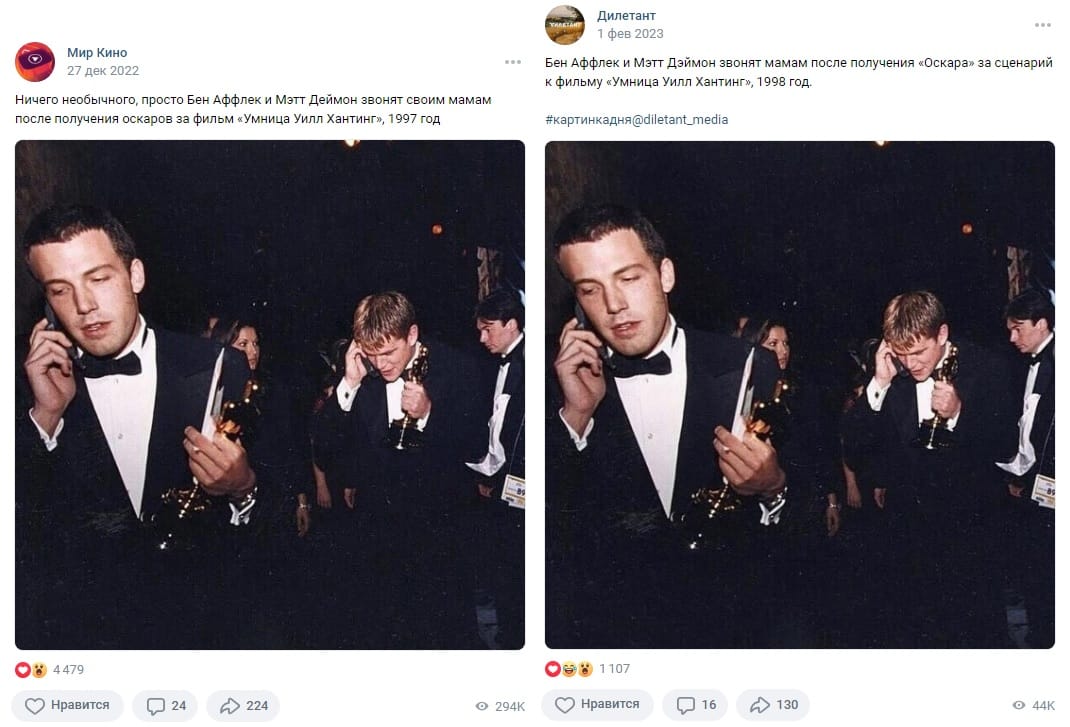View the 294K views counter icon
The width and height of the screenshot is (1070, 727).
click(x=482, y=707)
